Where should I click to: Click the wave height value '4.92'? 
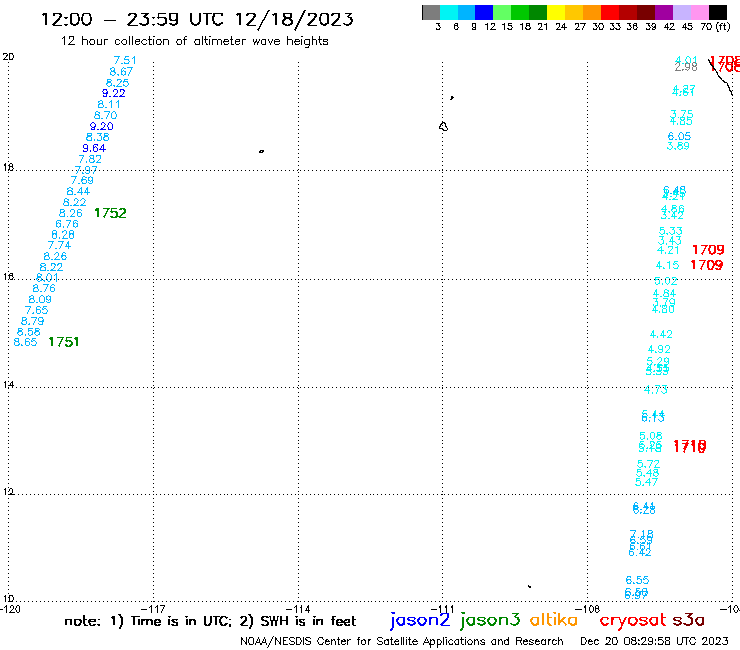click(x=659, y=349)
